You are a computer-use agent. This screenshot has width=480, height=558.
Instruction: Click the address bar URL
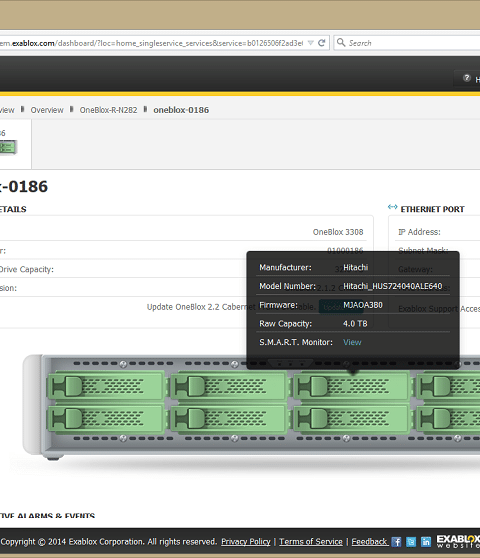click(x=152, y=43)
